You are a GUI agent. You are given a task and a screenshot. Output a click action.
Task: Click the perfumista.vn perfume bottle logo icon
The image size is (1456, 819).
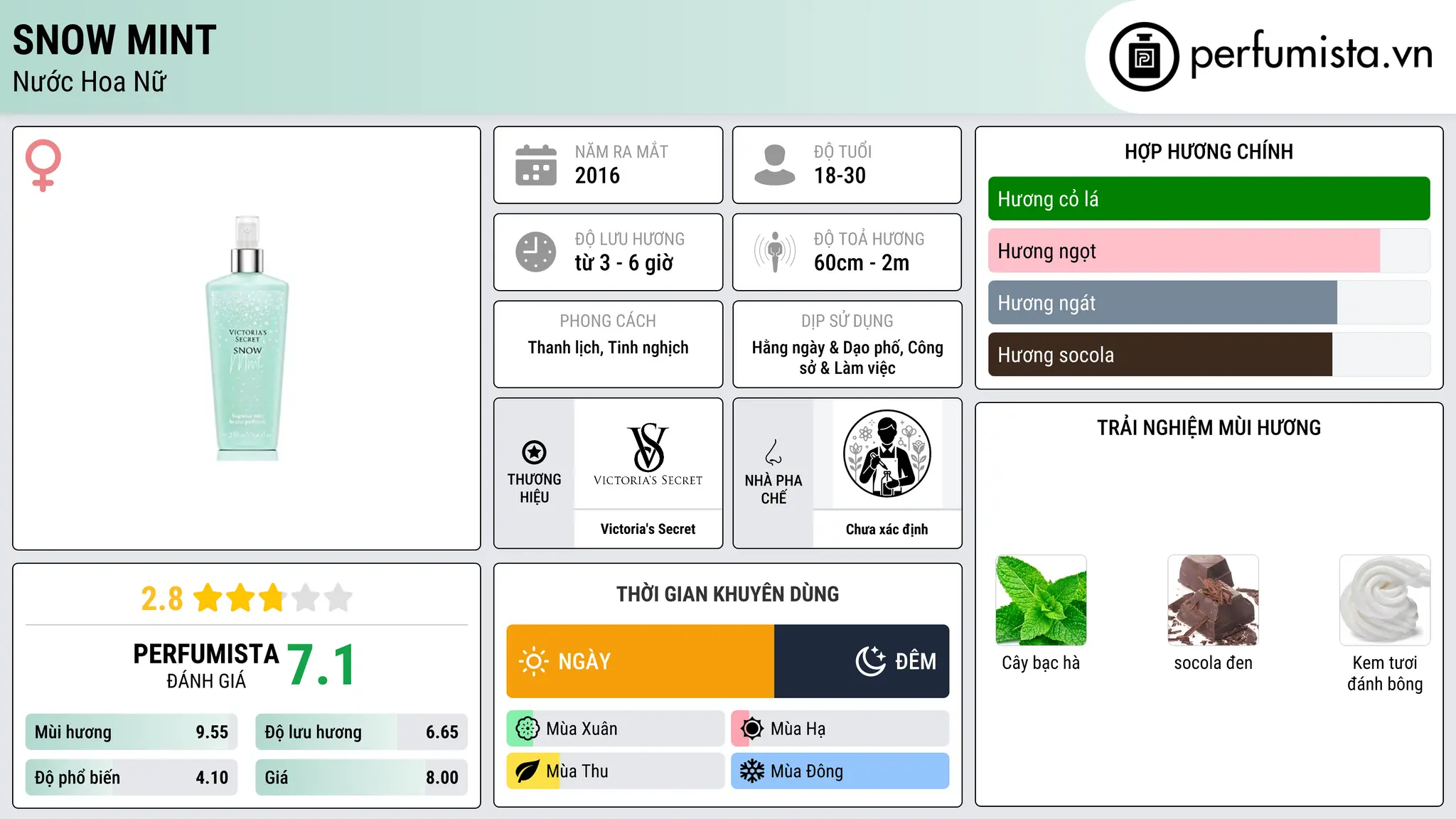[x=1144, y=57]
